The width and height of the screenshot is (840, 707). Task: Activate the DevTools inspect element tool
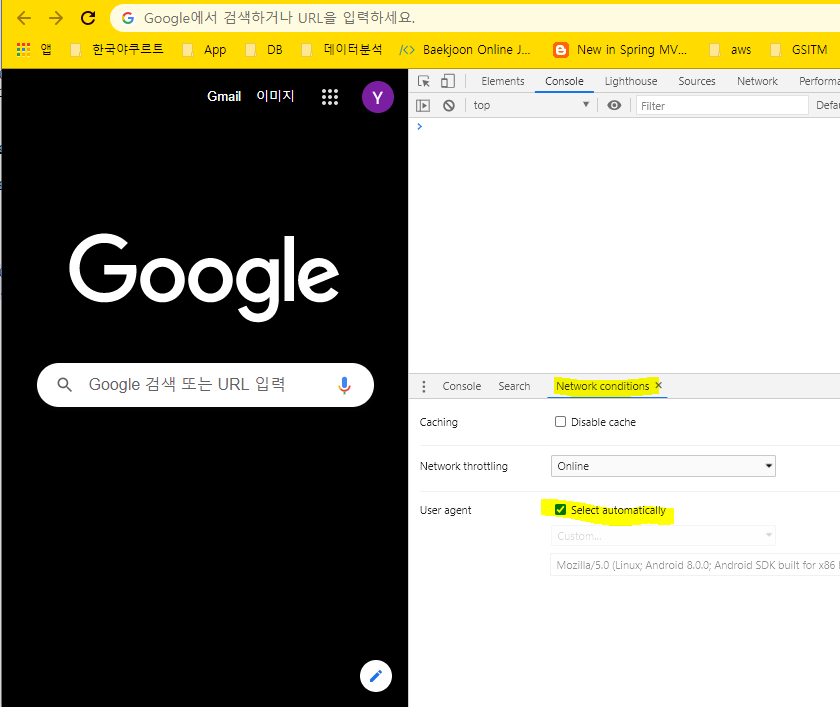(x=424, y=81)
